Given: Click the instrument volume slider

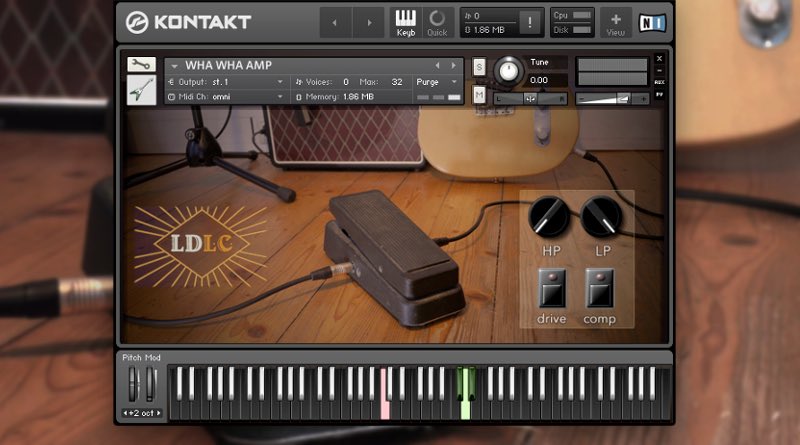Looking at the screenshot, I should point(612,98).
